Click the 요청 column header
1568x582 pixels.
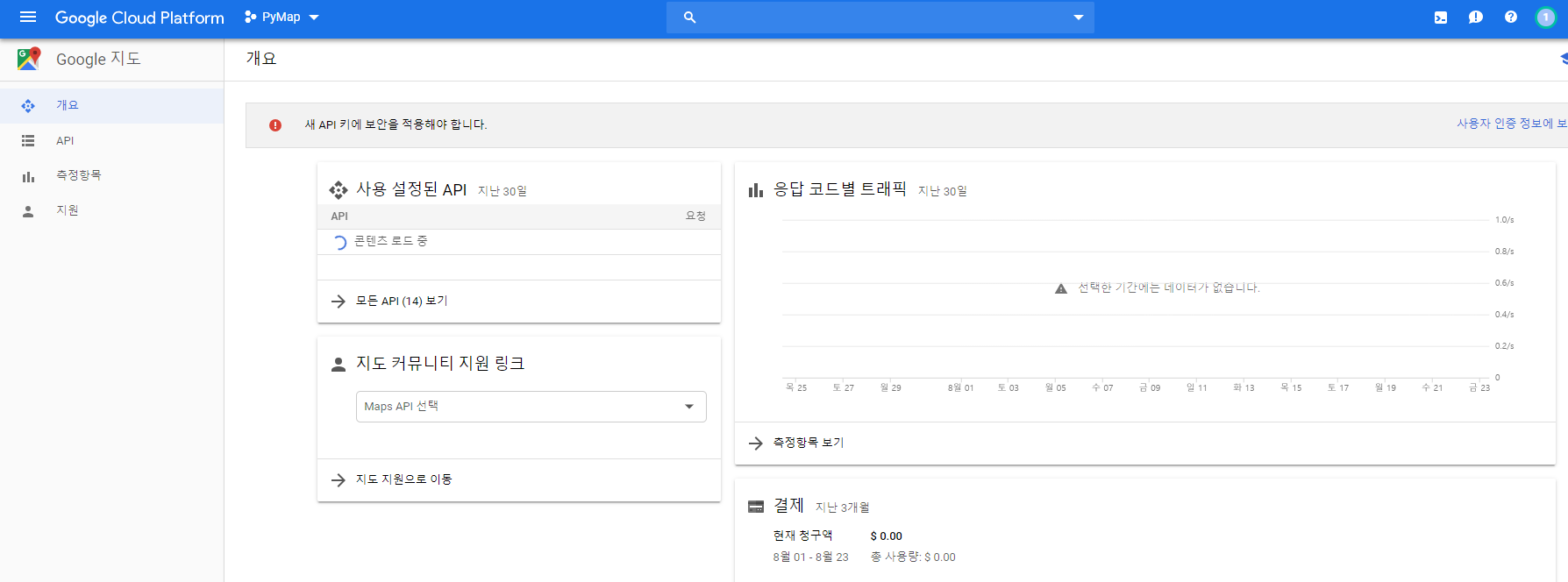click(695, 216)
